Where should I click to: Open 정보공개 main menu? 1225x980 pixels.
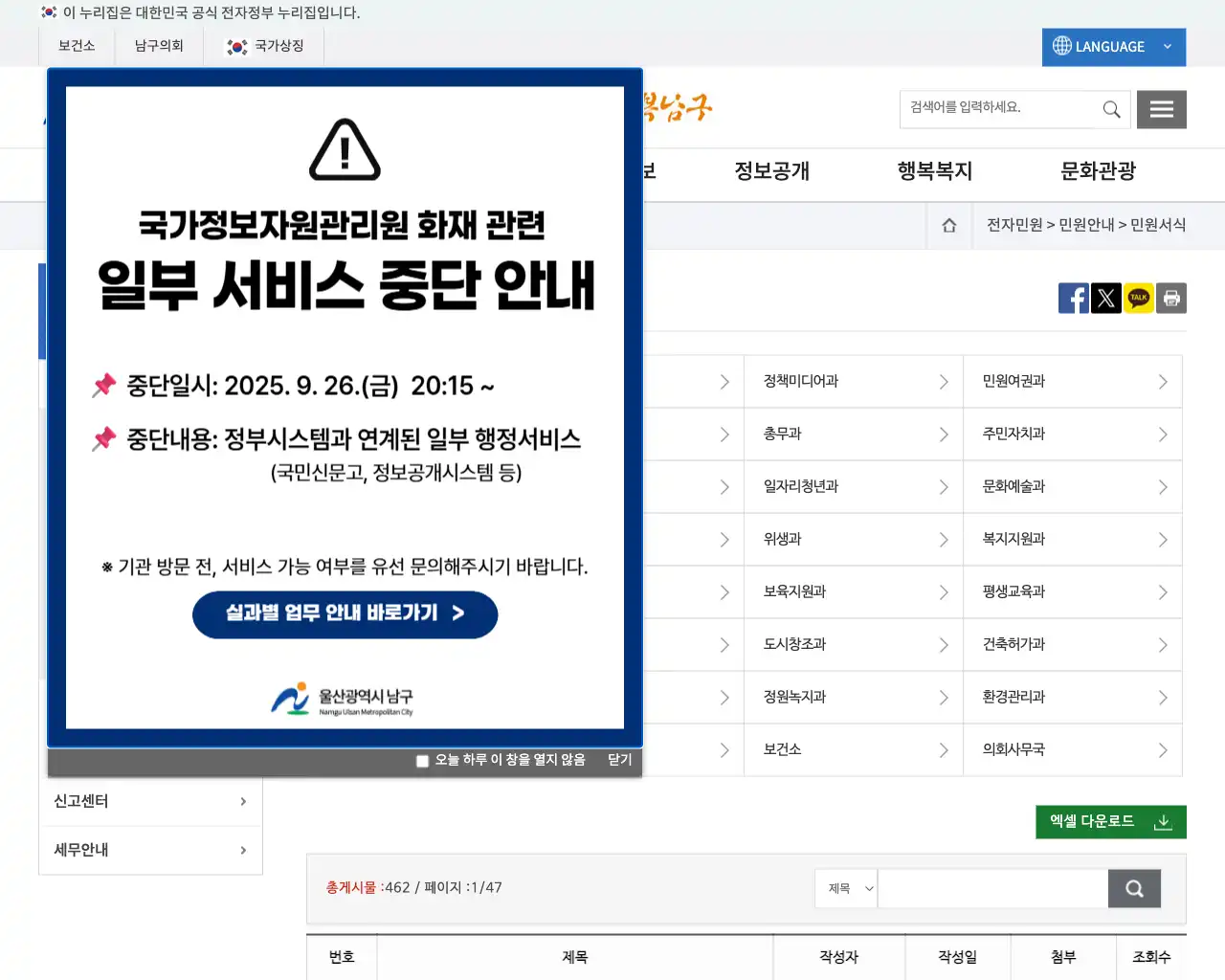coord(772,171)
